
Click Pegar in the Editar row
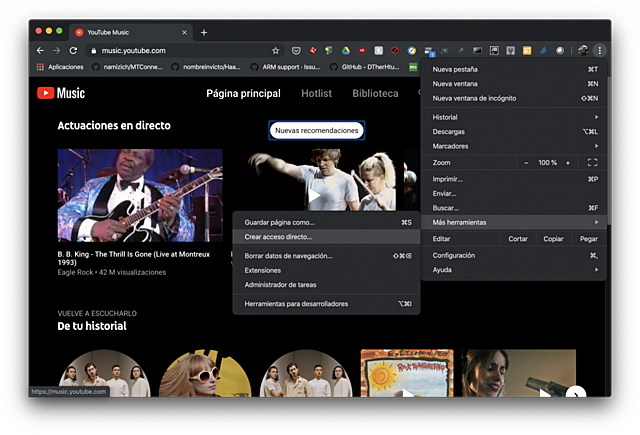[589, 239]
